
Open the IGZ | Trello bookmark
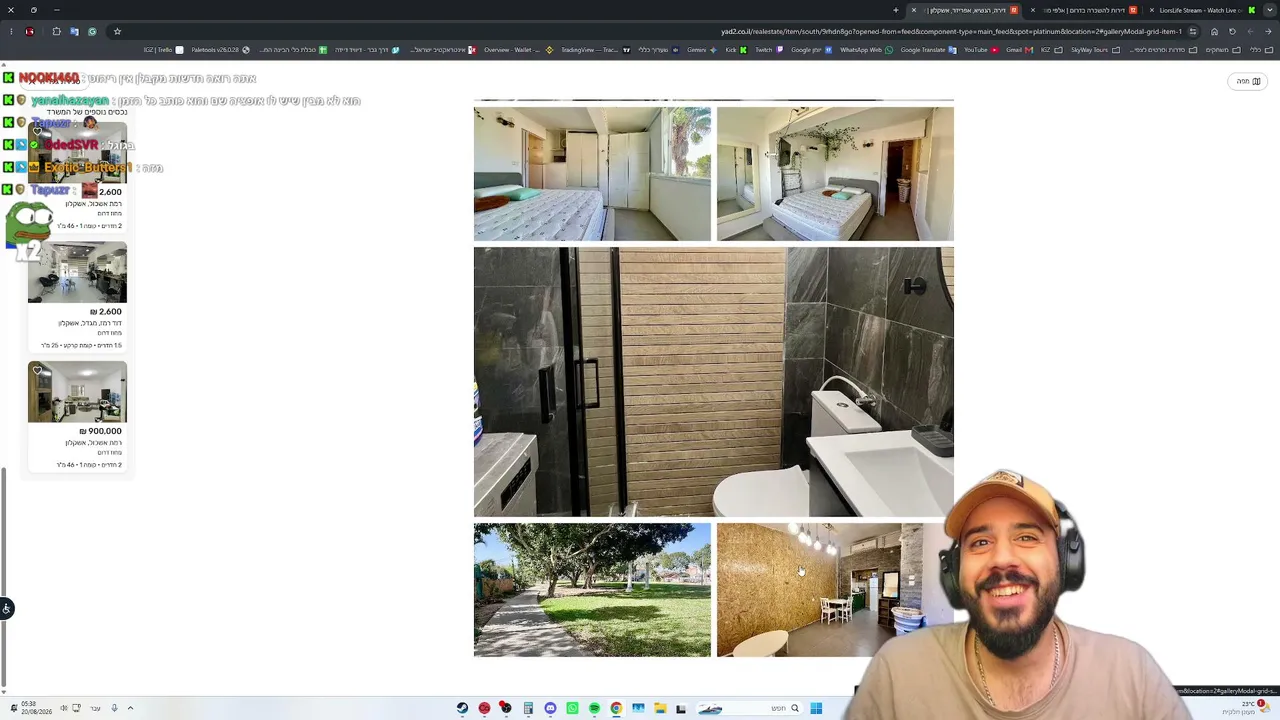pos(164,50)
